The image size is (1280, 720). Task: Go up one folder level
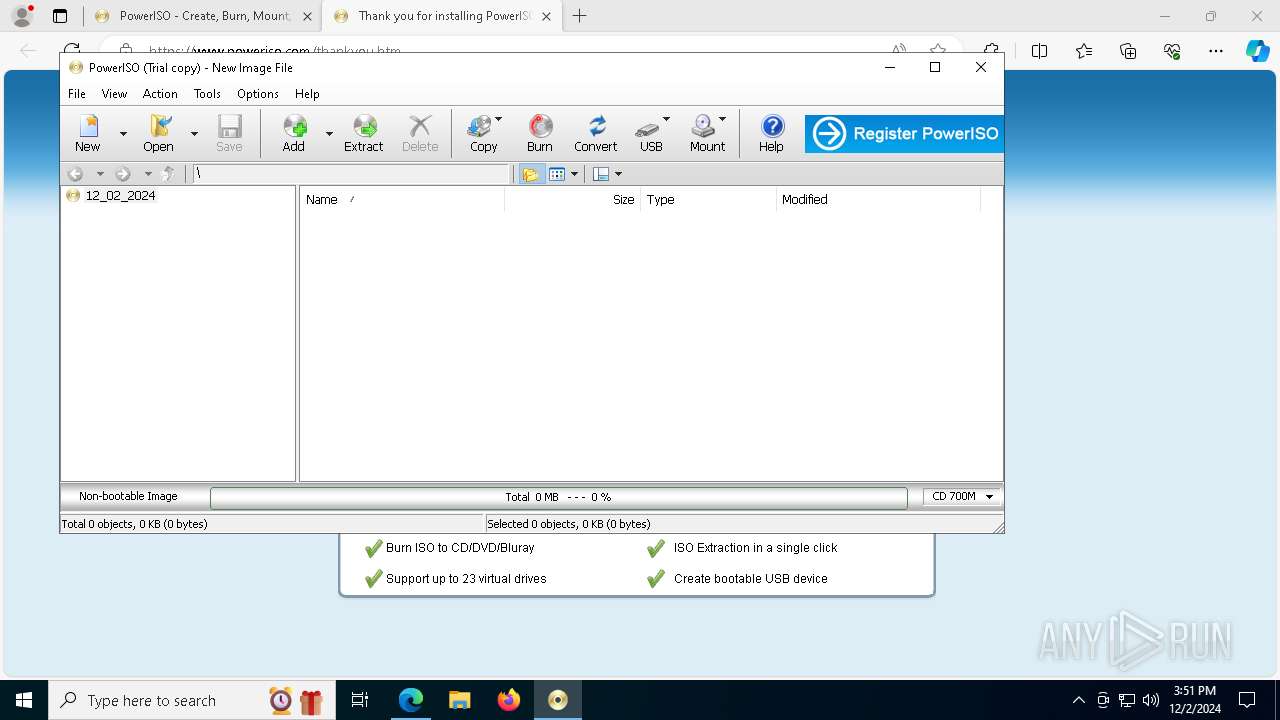168,174
